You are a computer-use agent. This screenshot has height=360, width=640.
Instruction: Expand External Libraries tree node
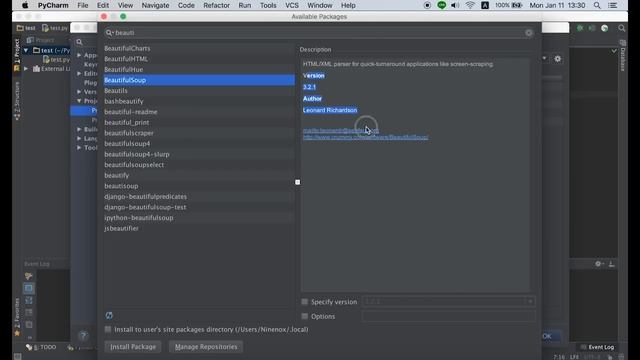click(x=26, y=69)
